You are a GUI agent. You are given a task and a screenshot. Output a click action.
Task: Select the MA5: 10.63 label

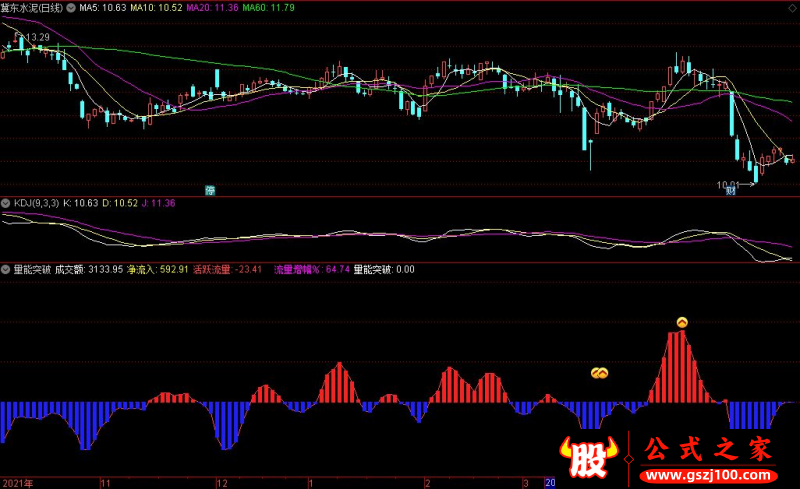click(x=103, y=8)
